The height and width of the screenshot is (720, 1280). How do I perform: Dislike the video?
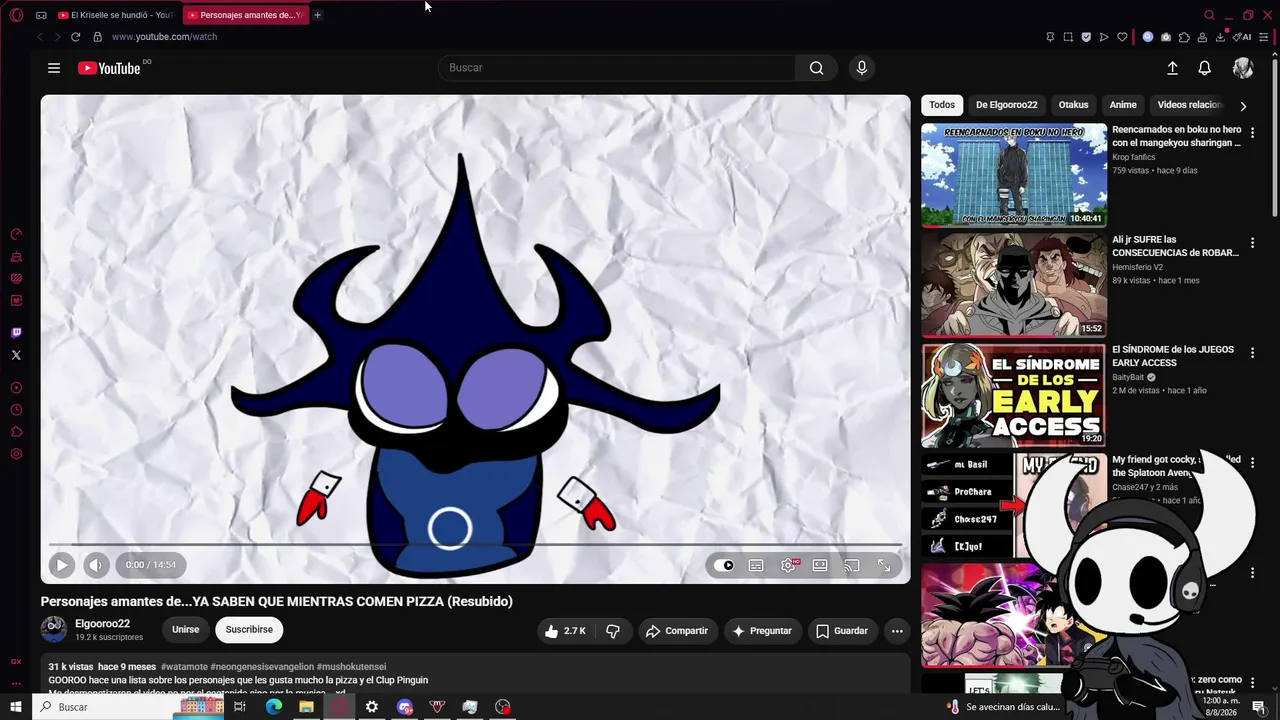(613, 631)
